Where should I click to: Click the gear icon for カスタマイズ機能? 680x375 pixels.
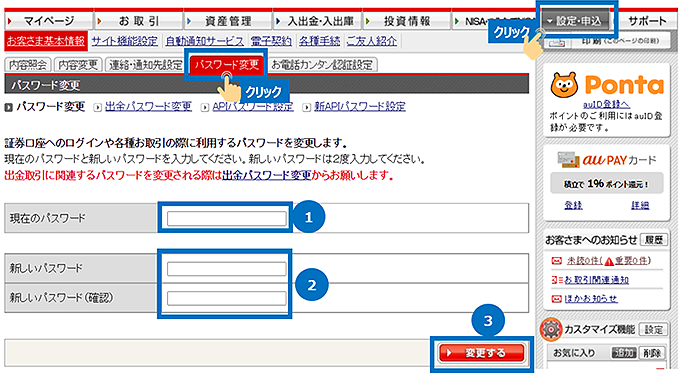tap(551, 329)
